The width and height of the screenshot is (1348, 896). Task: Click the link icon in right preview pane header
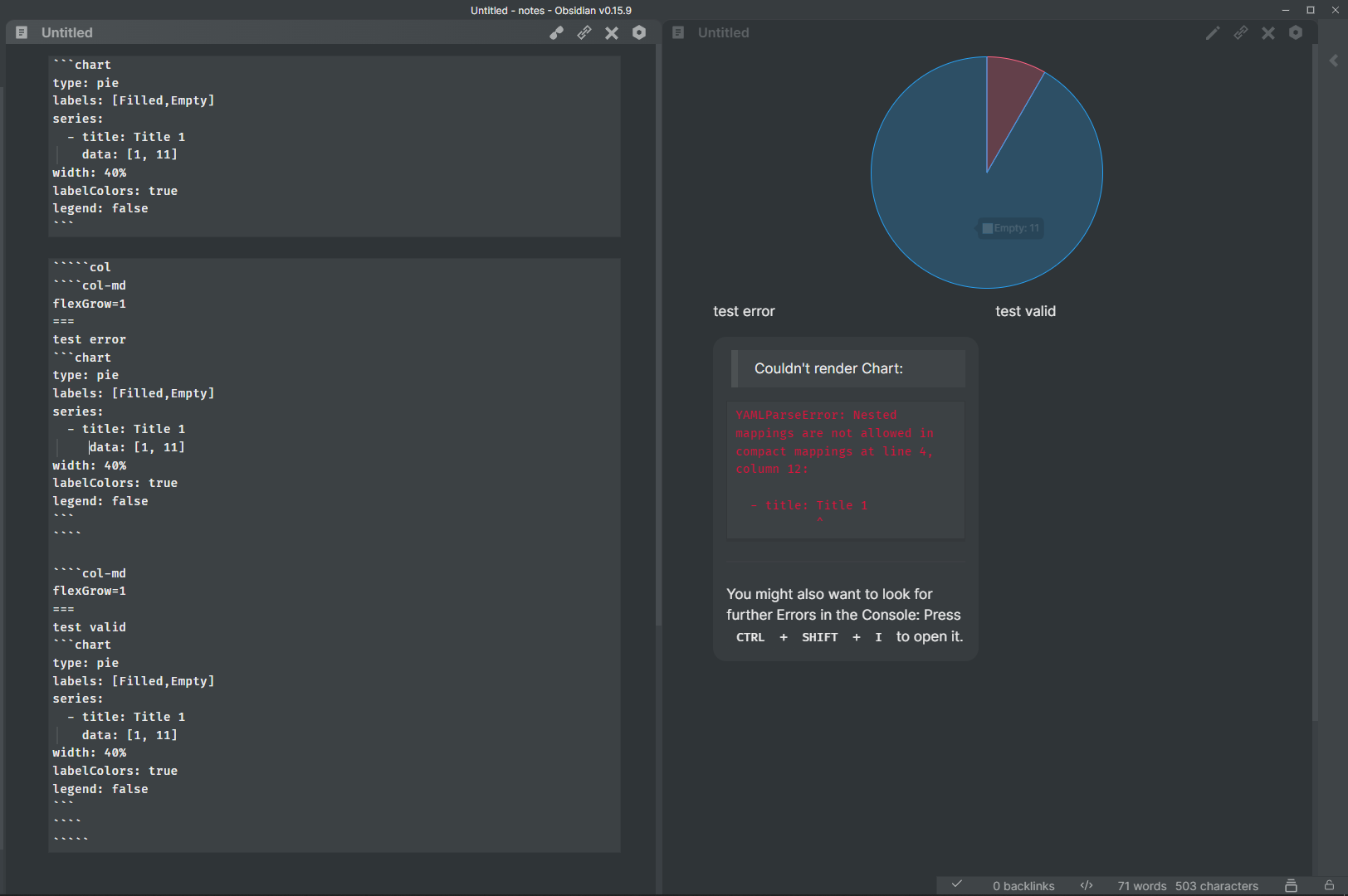pyautogui.click(x=1241, y=32)
